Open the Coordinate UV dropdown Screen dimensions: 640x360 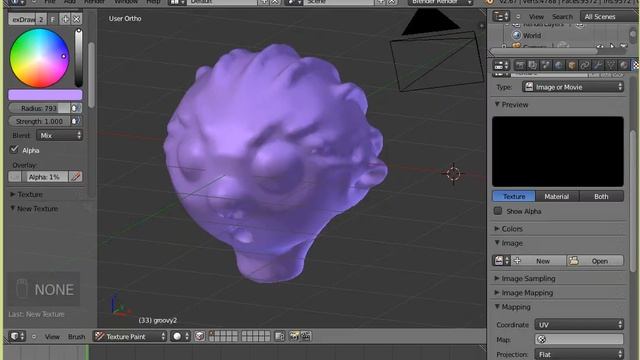tap(579, 324)
